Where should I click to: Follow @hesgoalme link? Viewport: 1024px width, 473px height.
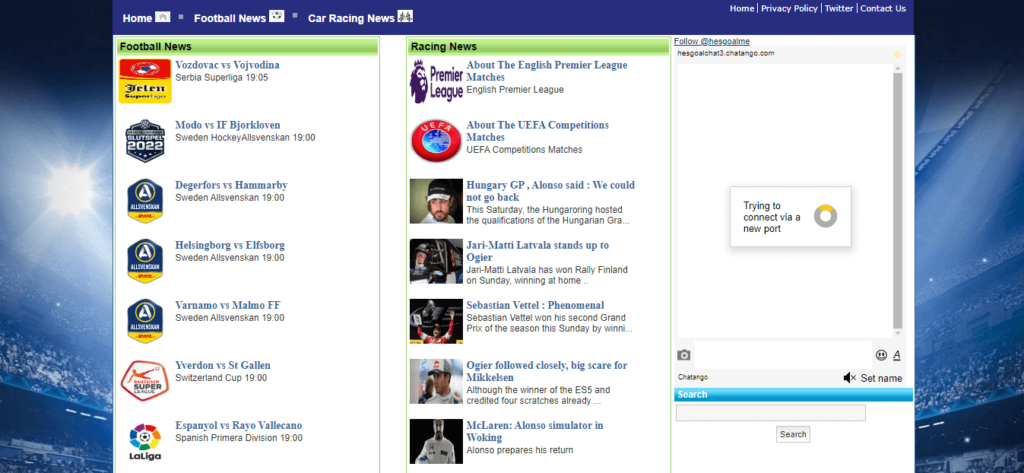(x=711, y=41)
